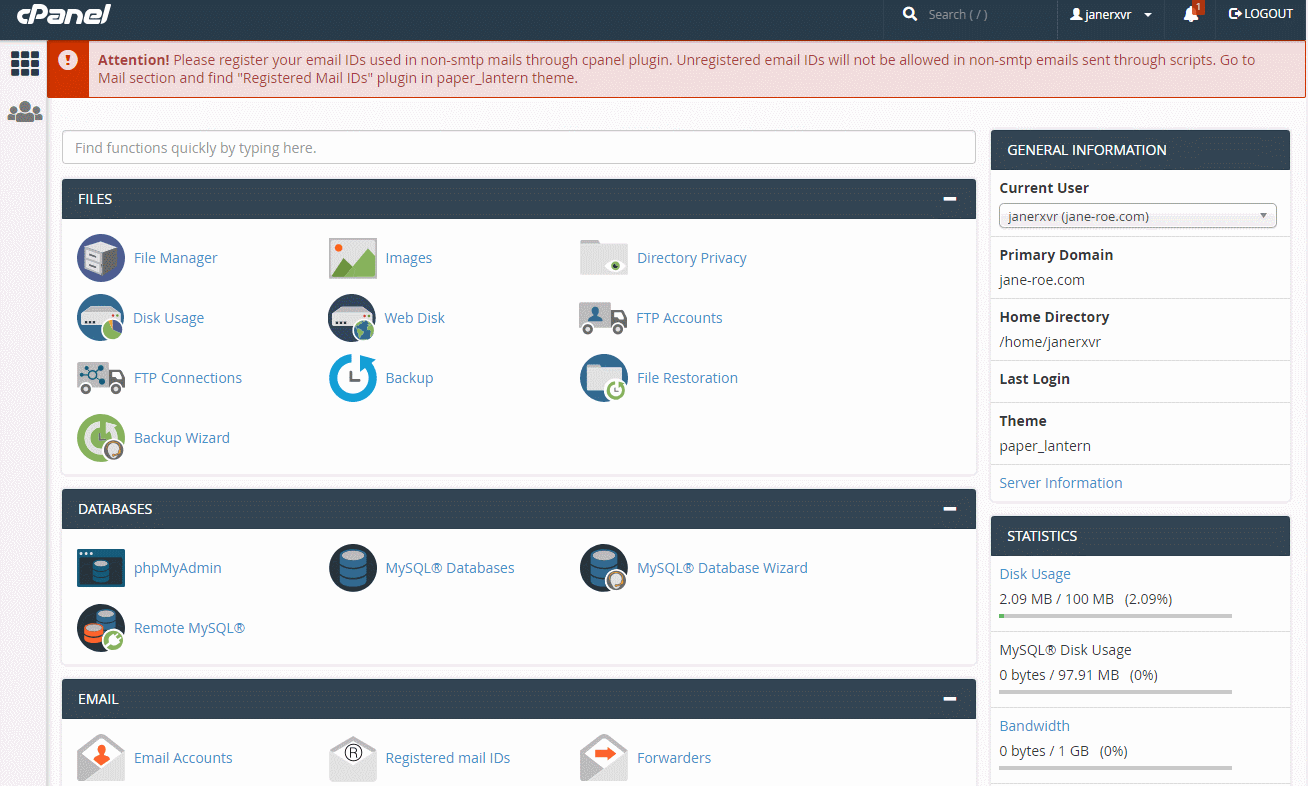Click the MySQL Disk Usage progress bar
Viewport: 1308px width, 786px height.
(x=1115, y=692)
